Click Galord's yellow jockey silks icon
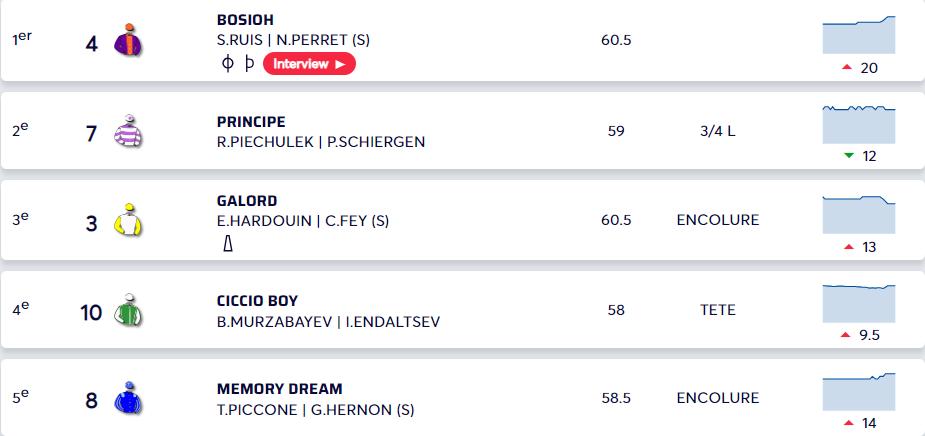Image resolution: width=925 pixels, height=436 pixels. tap(128, 220)
